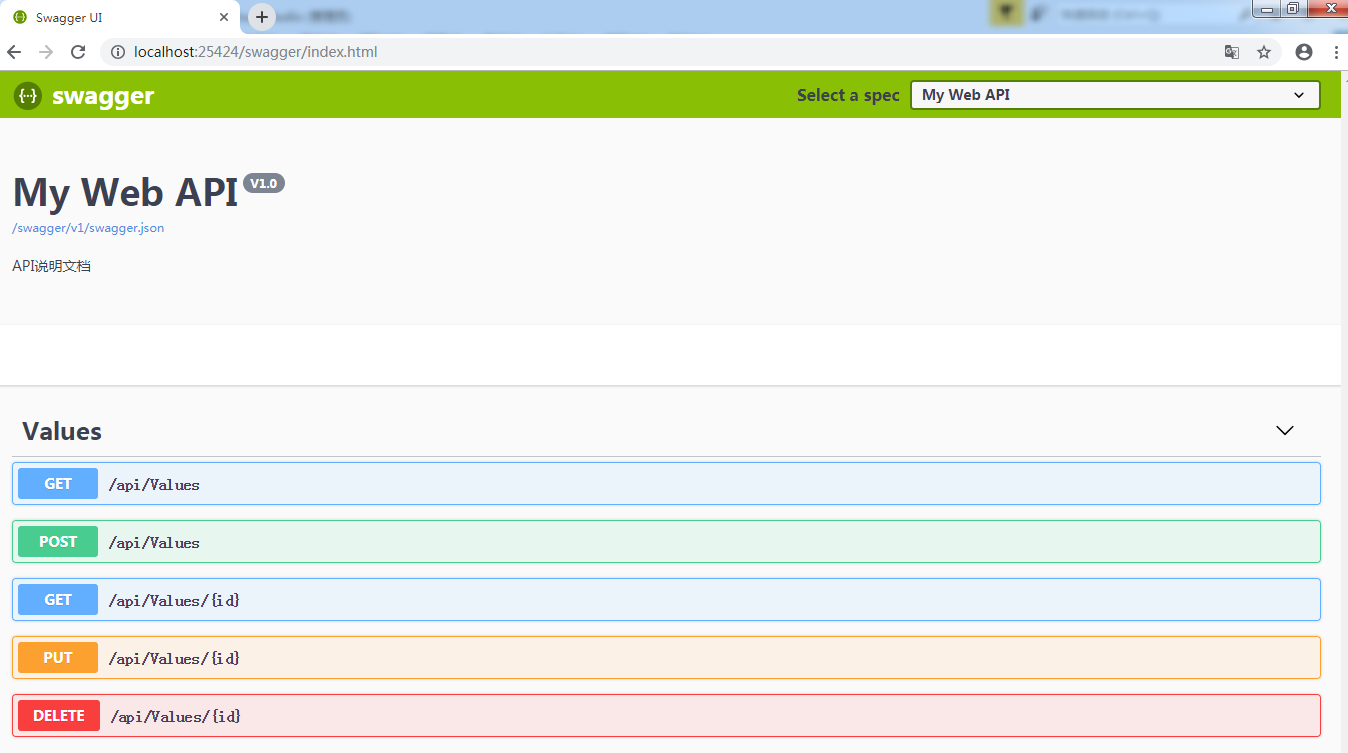The width and height of the screenshot is (1348, 753).
Task: Open the My Web API spec dropdown
Action: pos(1115,95)
